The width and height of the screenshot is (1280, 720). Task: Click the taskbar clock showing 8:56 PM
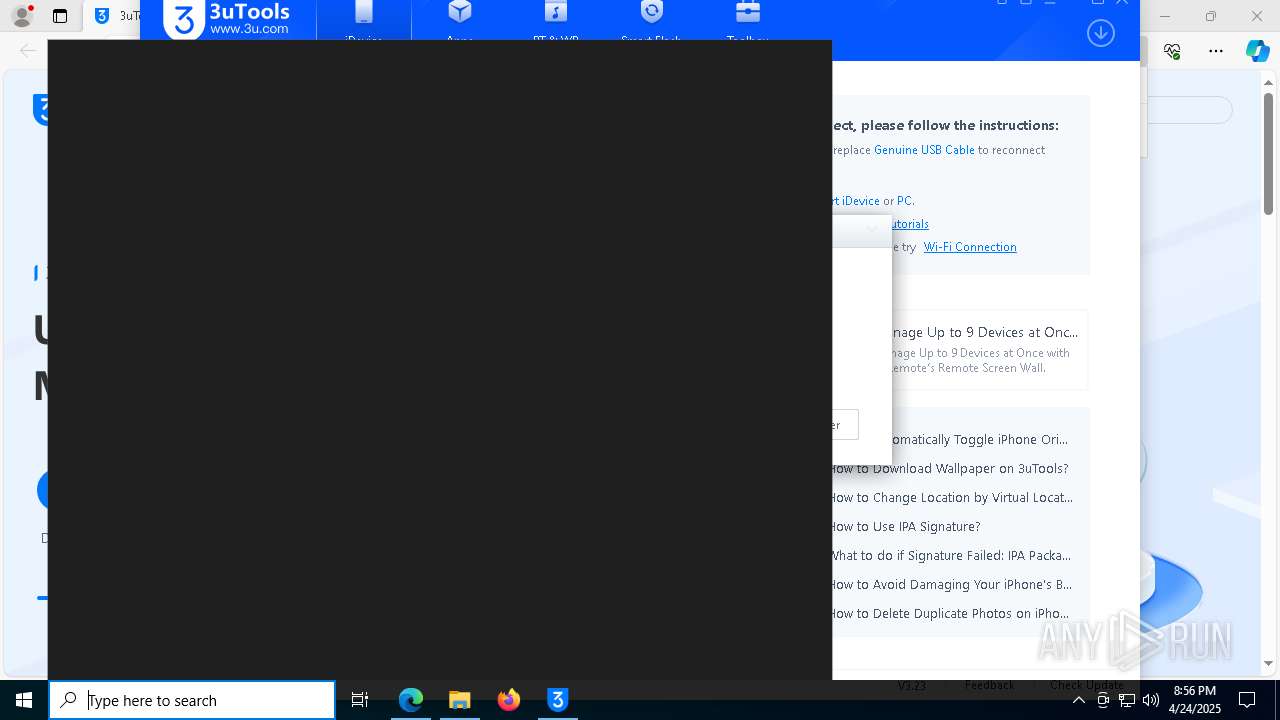[1195, 700]
